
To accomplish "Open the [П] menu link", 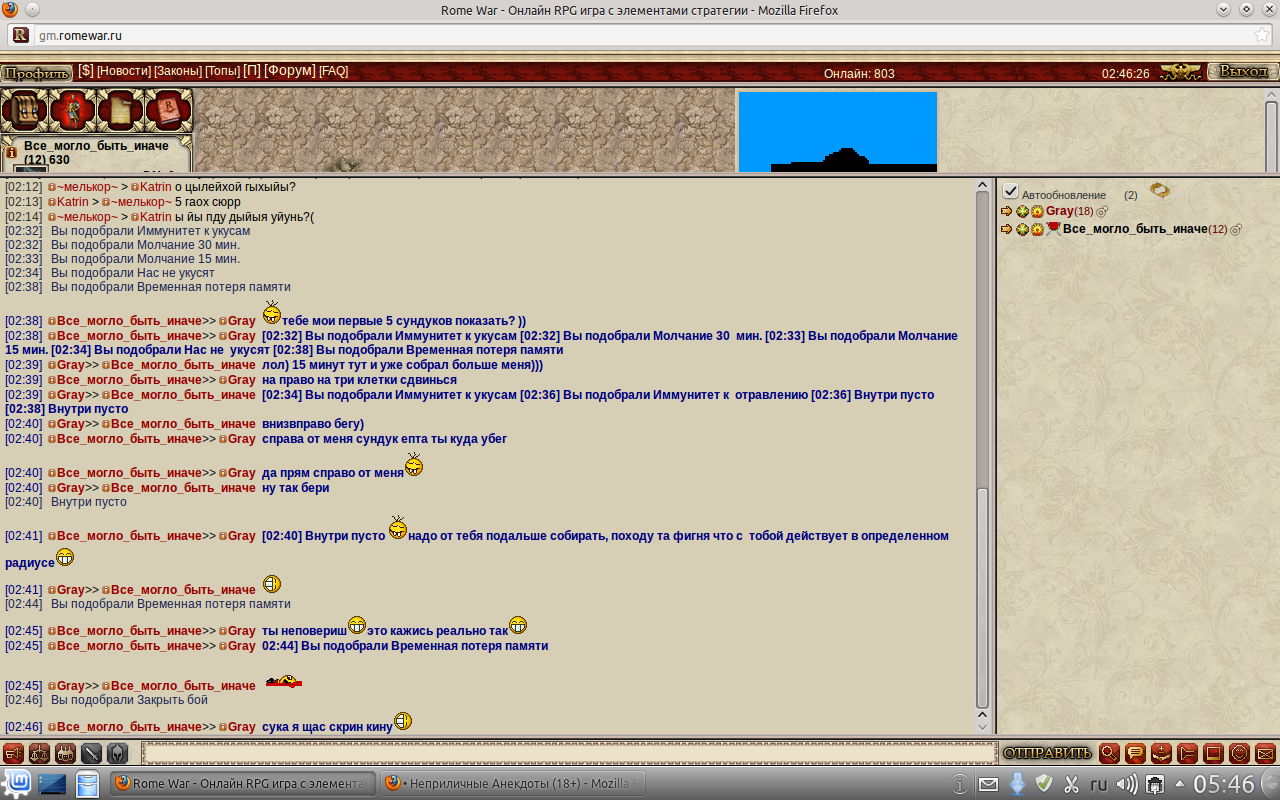I will tap(252, 71).
